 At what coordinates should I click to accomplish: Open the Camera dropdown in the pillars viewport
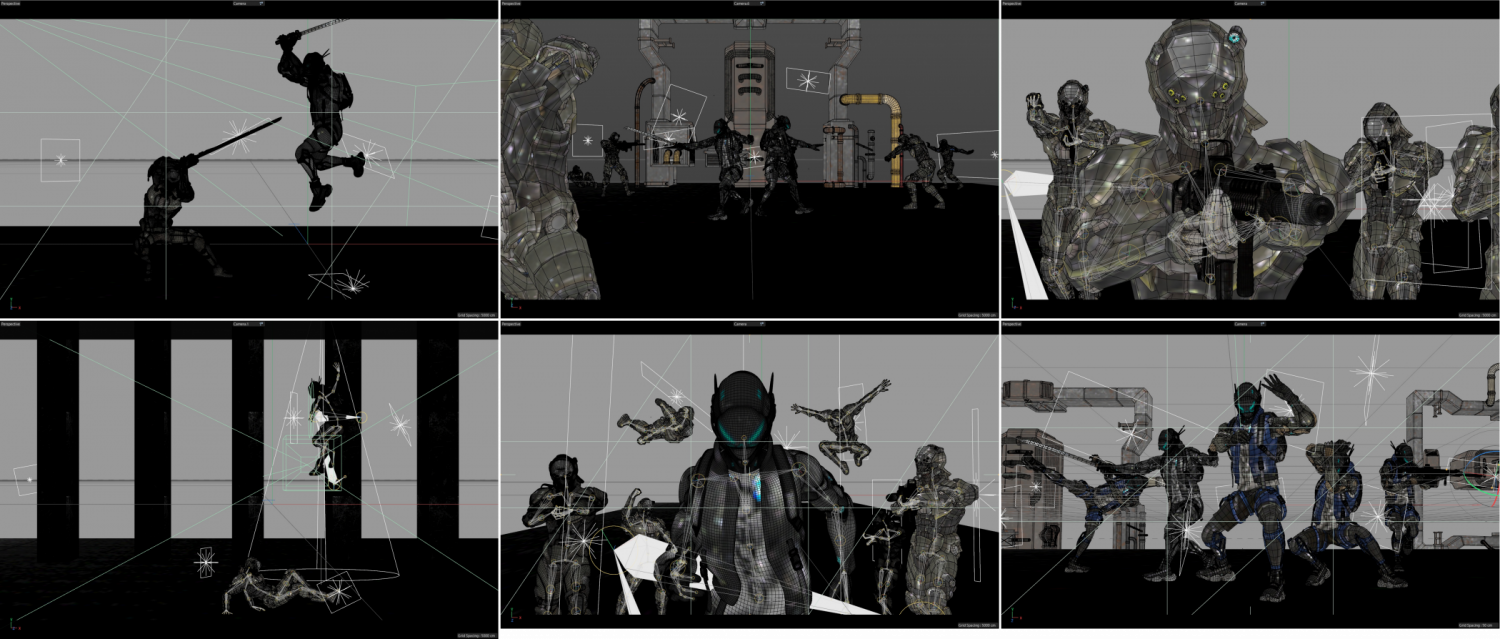(x=244, y=324)
